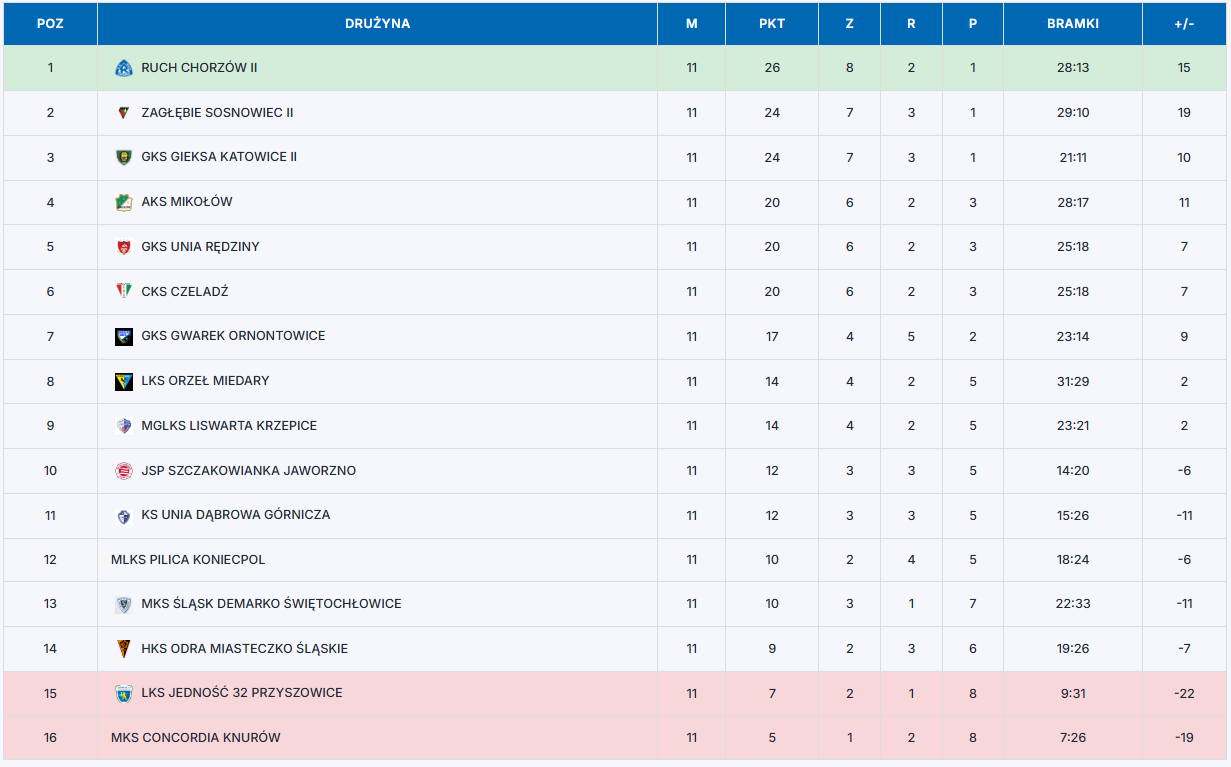Click the CKS Czeladź club crest
1231x767 pixels.
pos(123,292)
